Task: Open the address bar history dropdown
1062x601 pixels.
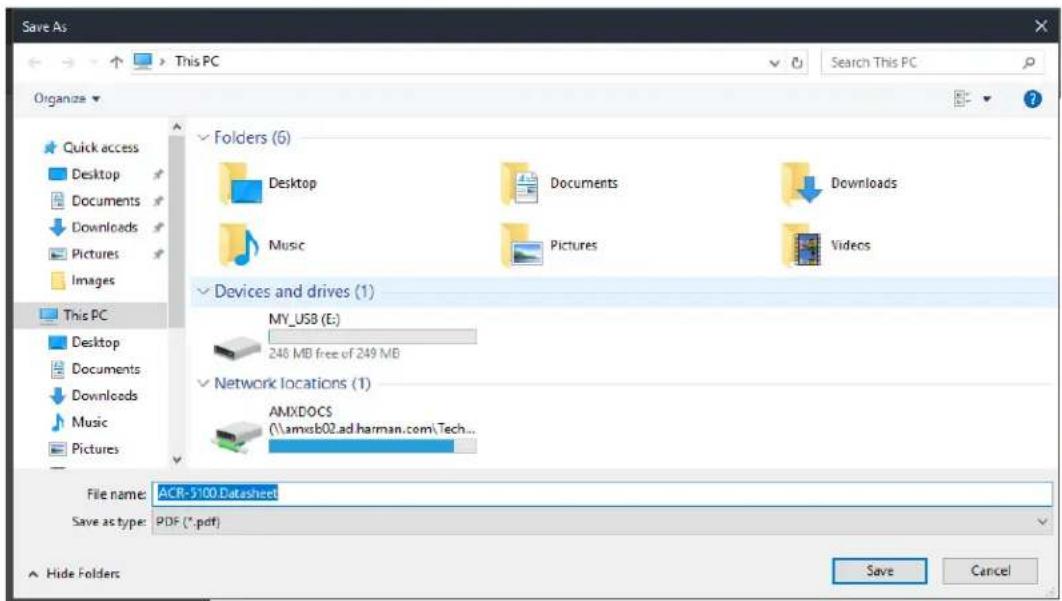Action: (x=774, y=63)
